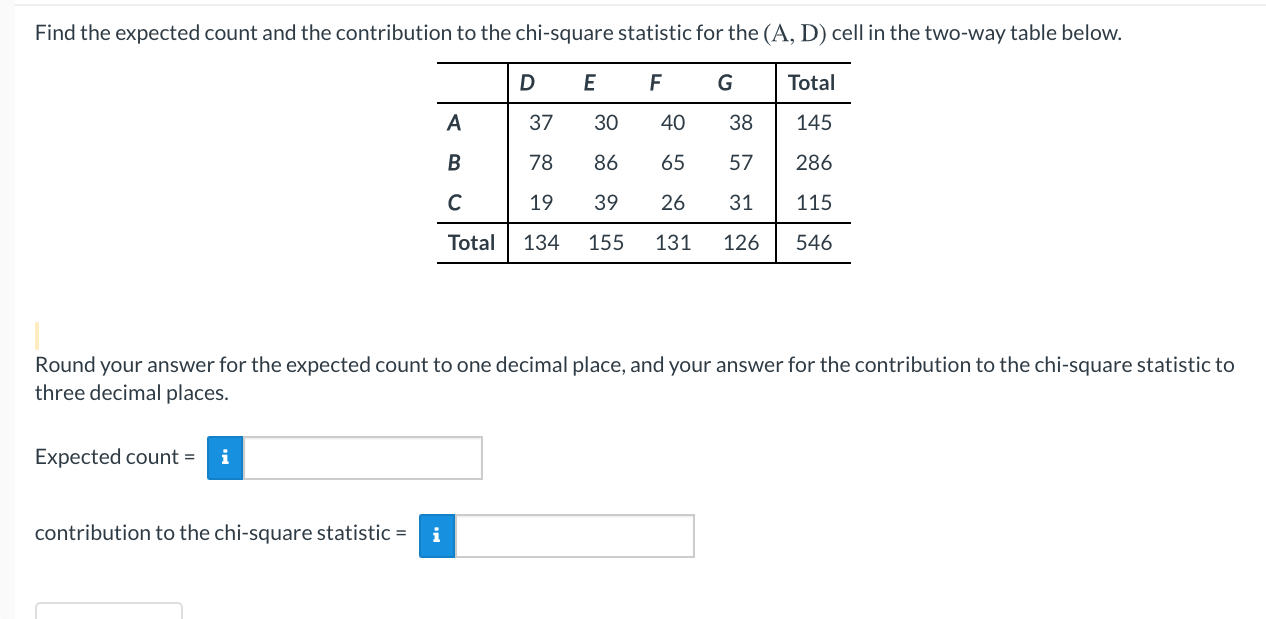The width and height of the screenshot is (1266, 619).
Task: Click the column header F
Action: tap(654, 82)
